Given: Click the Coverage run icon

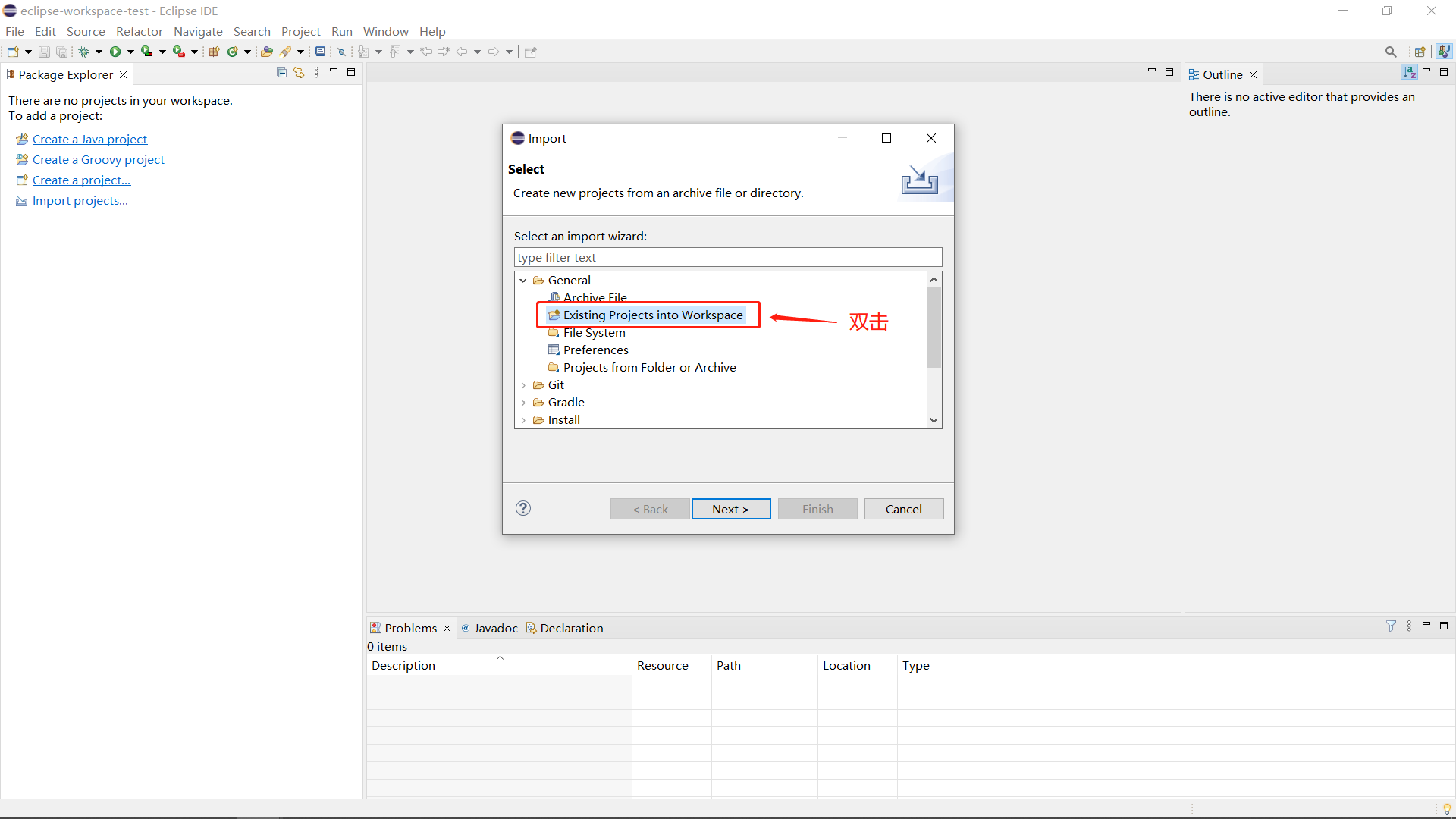Looking at the screenshot, I should 147,52.
